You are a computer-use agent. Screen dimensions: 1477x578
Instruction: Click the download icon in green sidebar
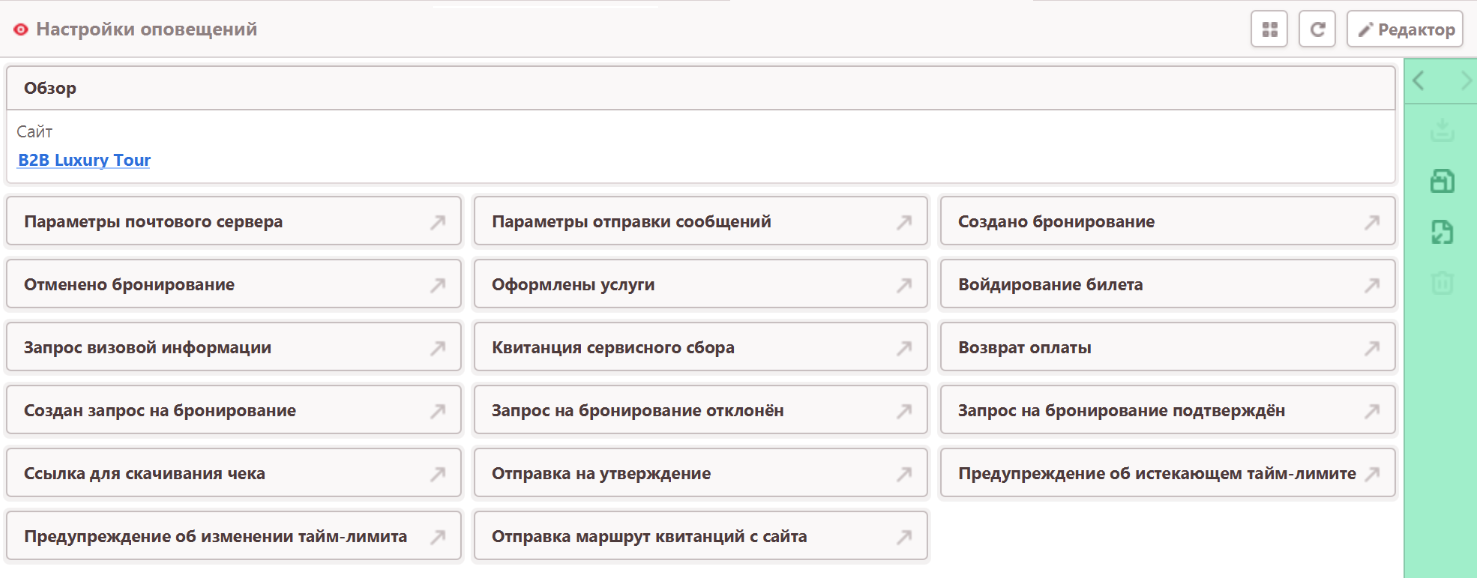pyautogui.click(x=1441, y=130)
